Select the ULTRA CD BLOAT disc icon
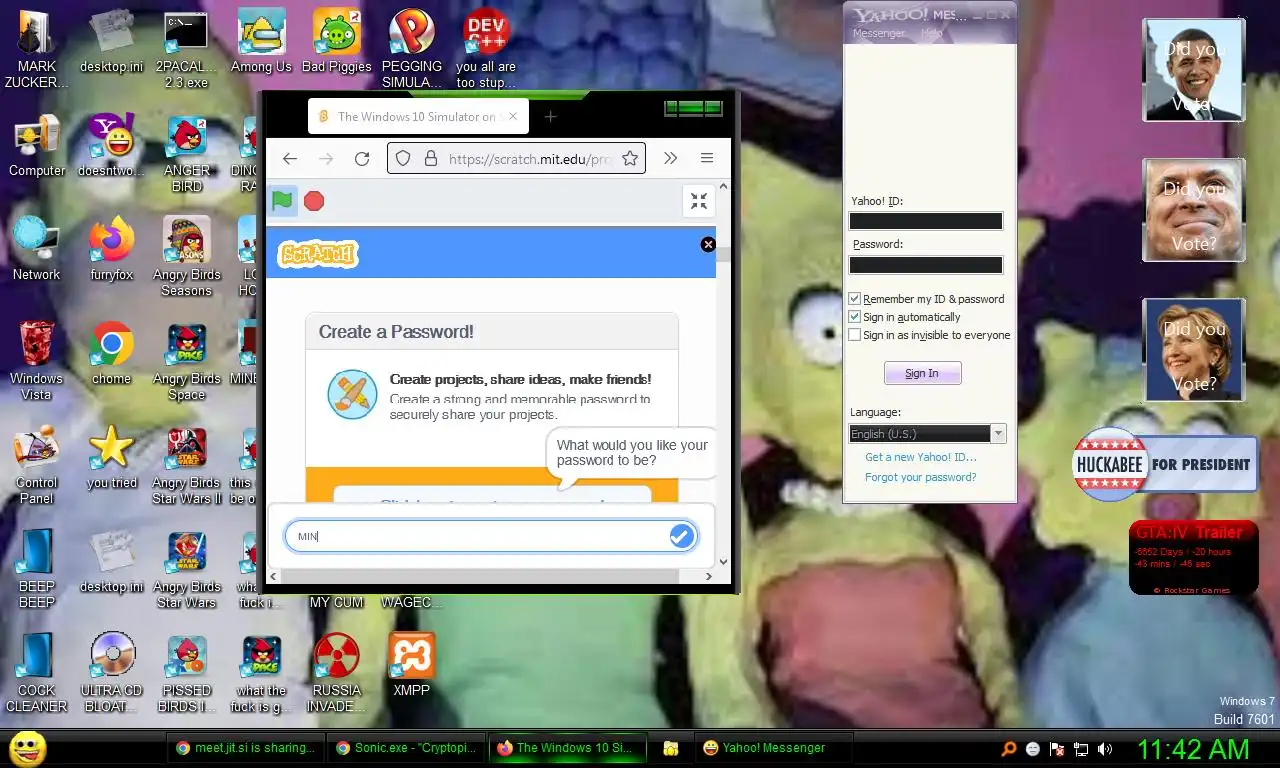Viewport: 1280px width, 768px height. [111, 674]
